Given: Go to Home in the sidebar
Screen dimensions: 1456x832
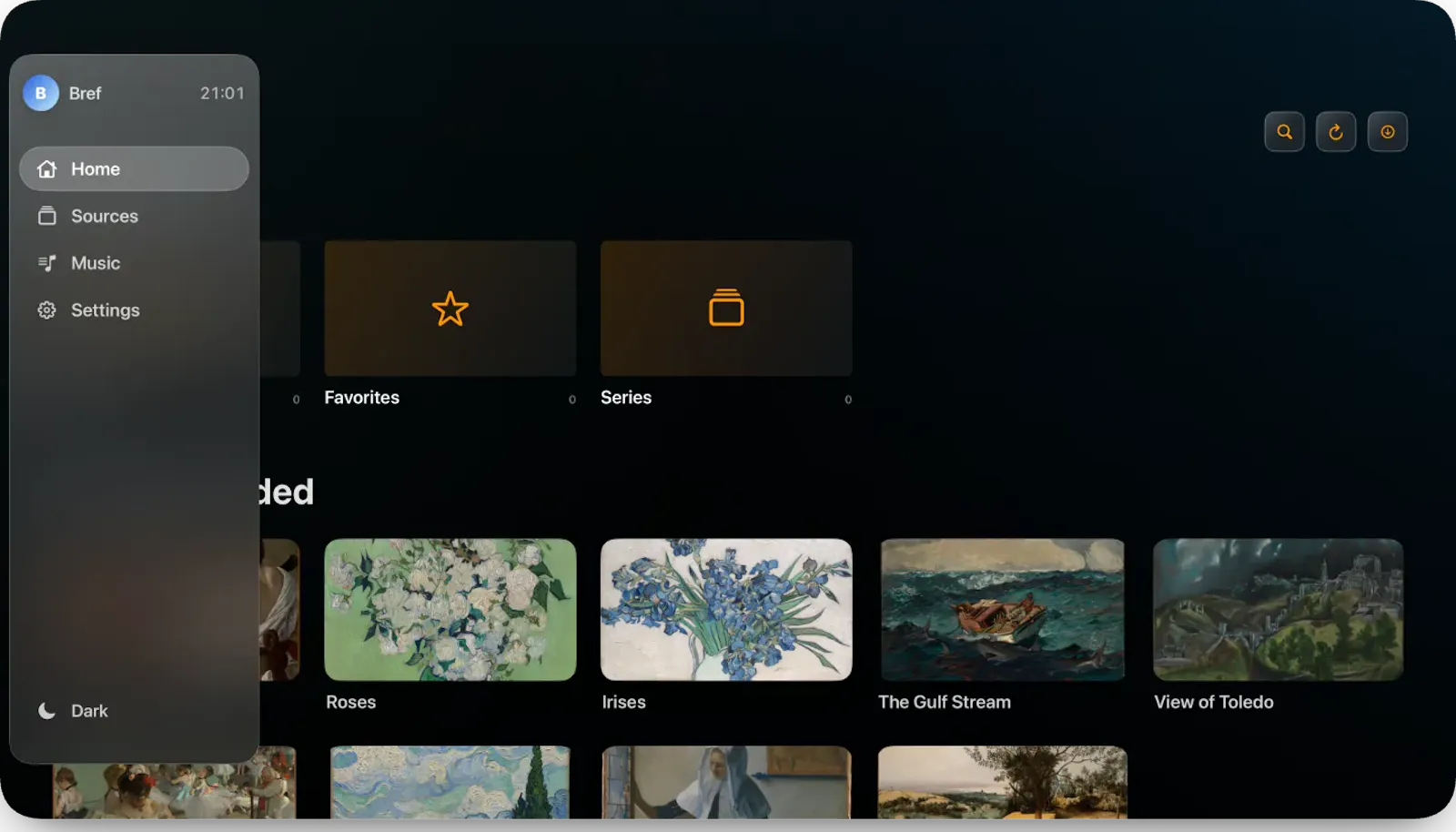Looking at the screenshot, I should pos(134,169).
